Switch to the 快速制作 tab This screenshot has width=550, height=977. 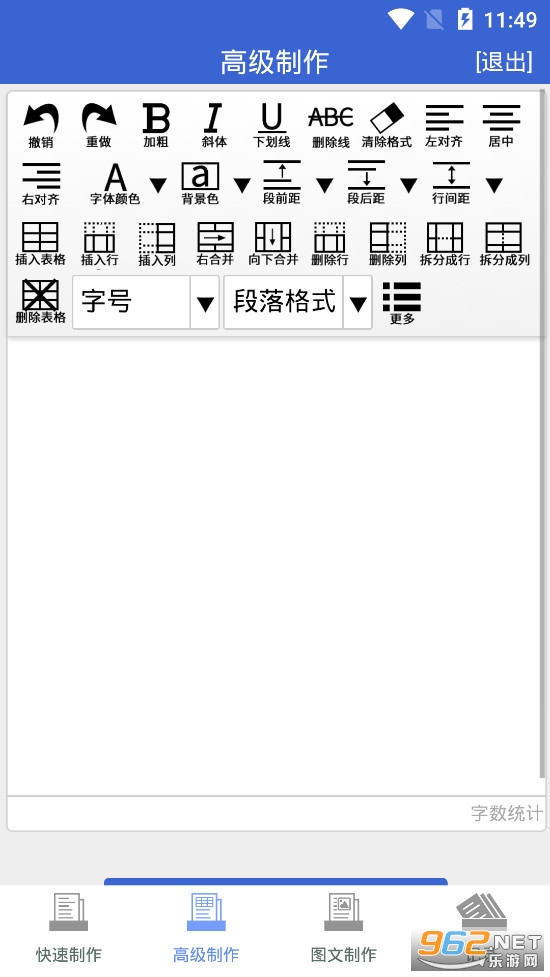click(x=69, y=928)
